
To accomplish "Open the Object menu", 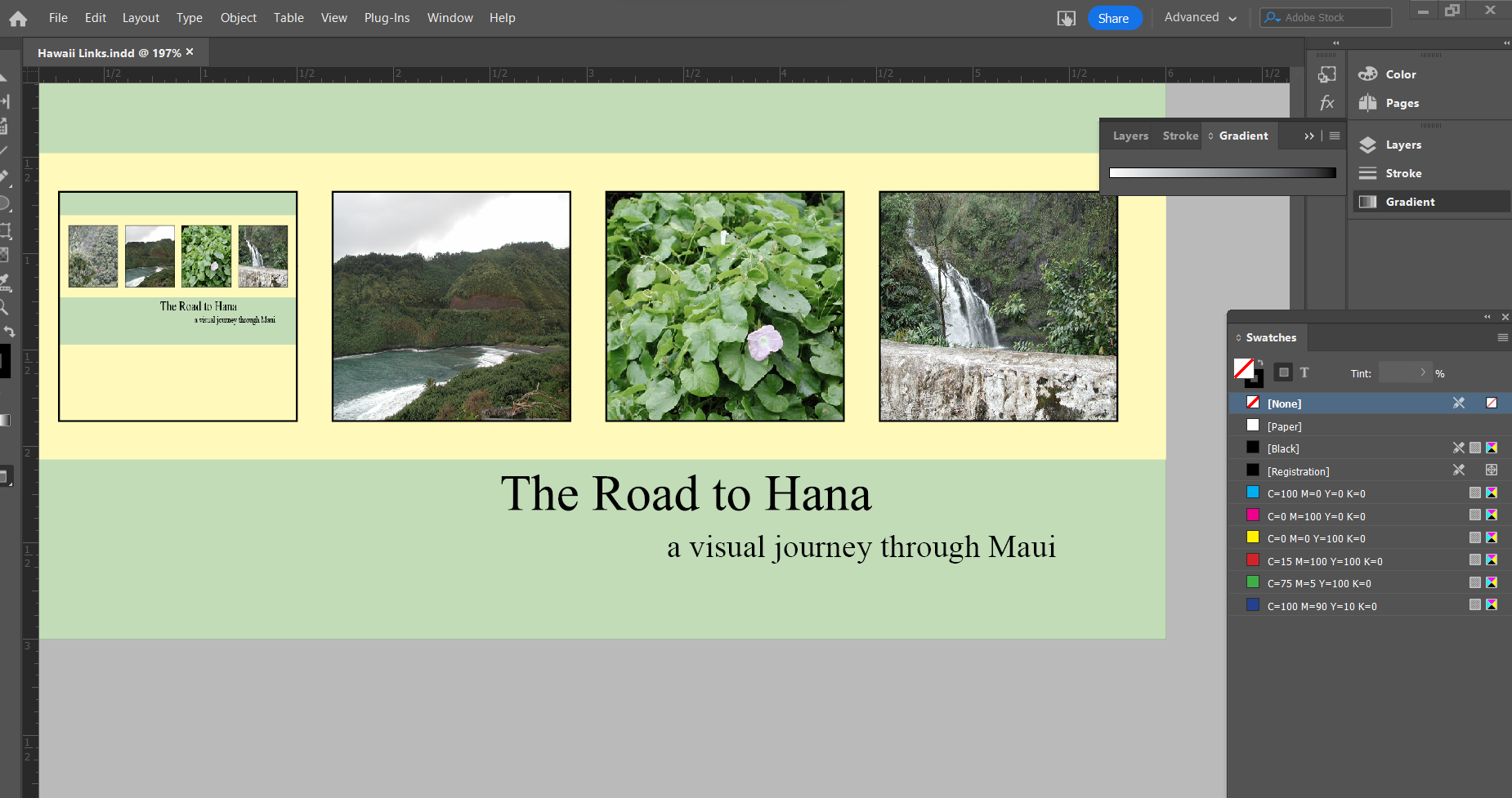I will click(238, 18).
